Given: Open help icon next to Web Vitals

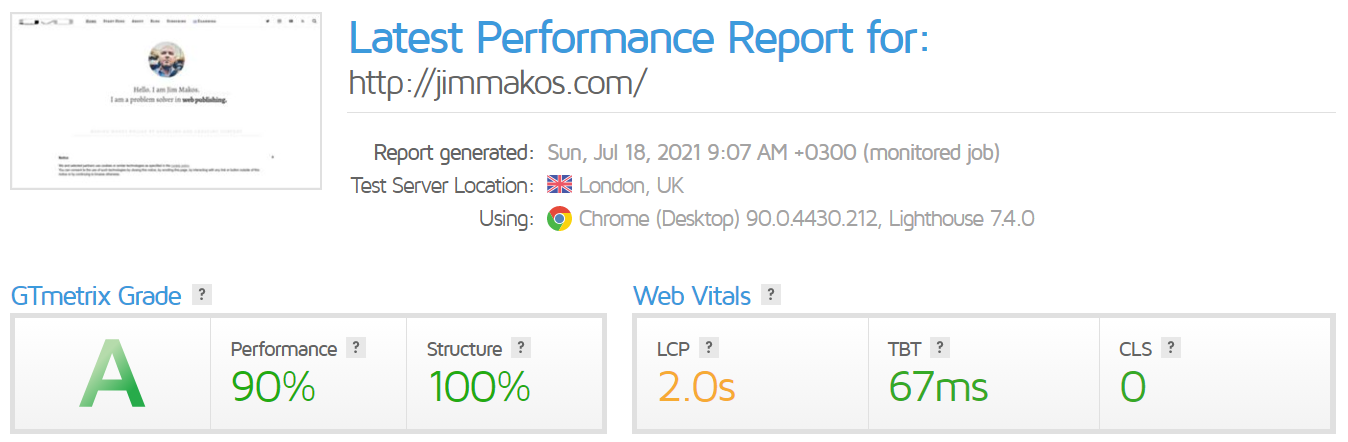Looking at the screenshot, I should (x=770, y=295).
